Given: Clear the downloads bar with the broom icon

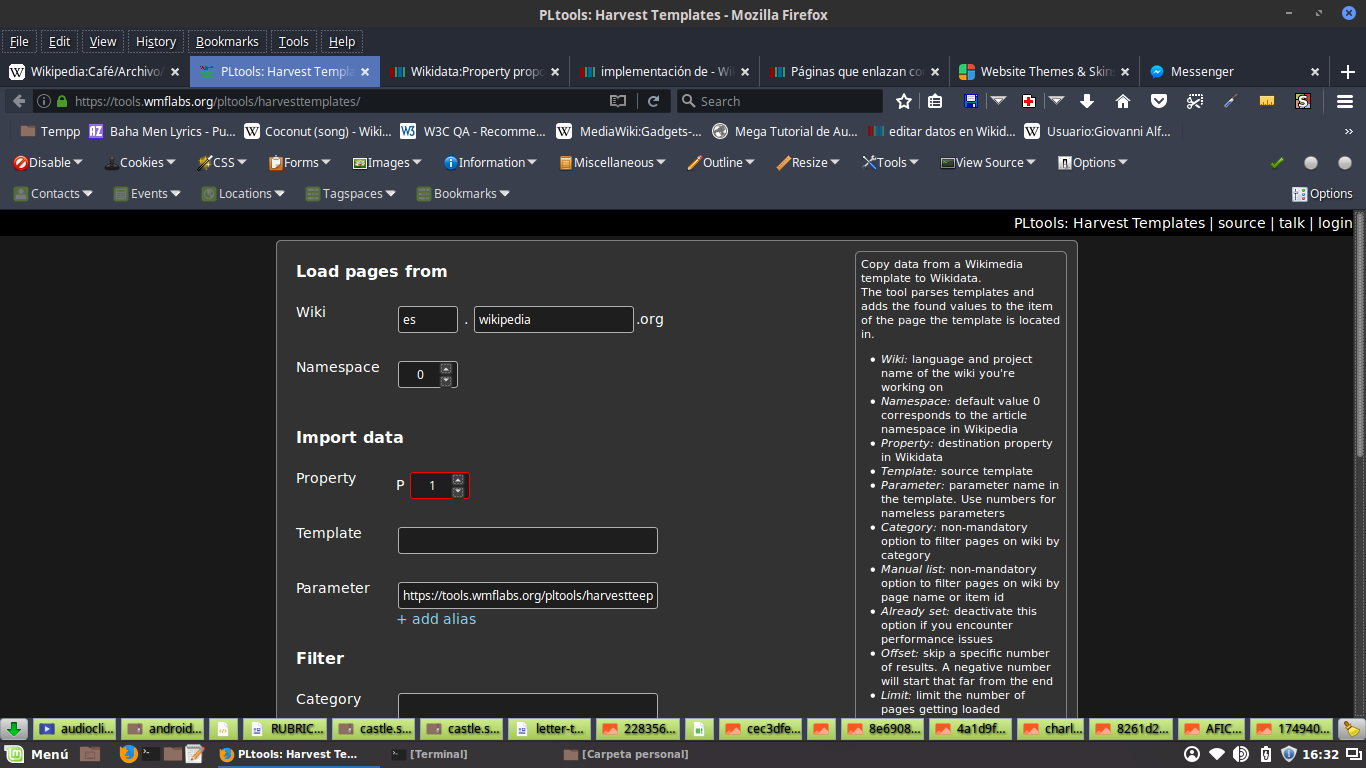Looking at the screenshot, I should (1352, 729).
